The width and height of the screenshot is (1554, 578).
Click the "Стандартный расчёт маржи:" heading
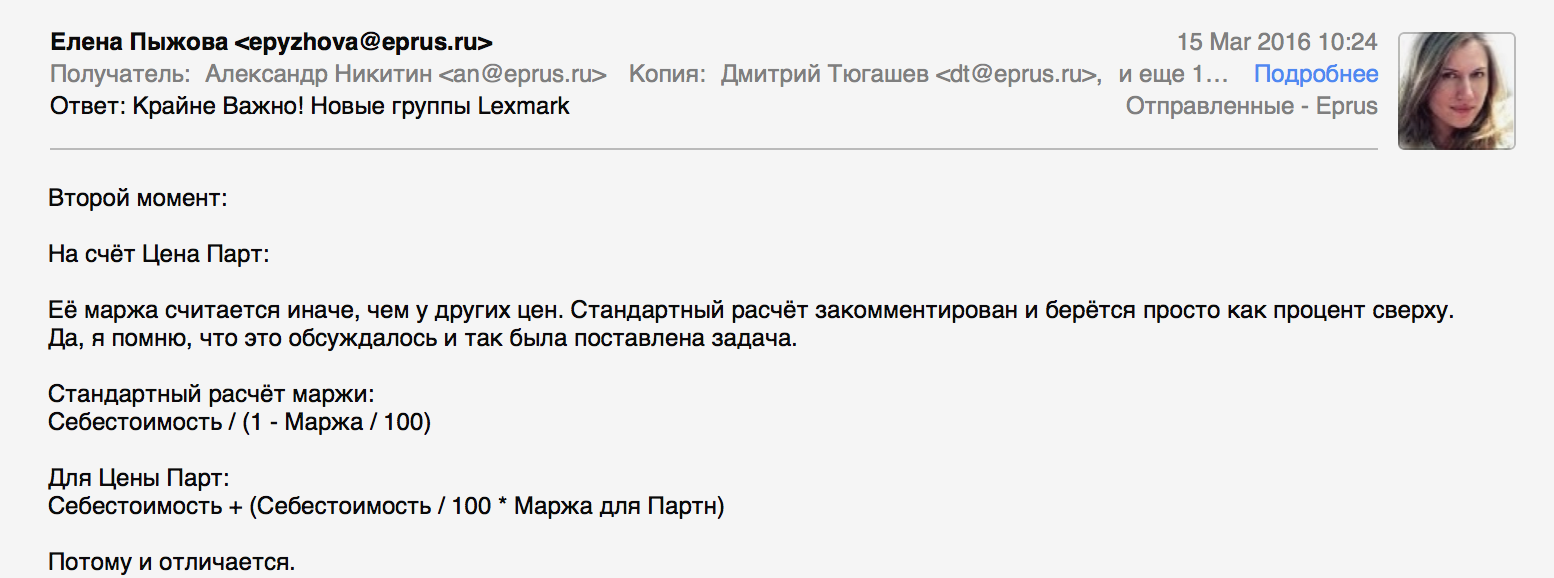(x=210, y=394)
